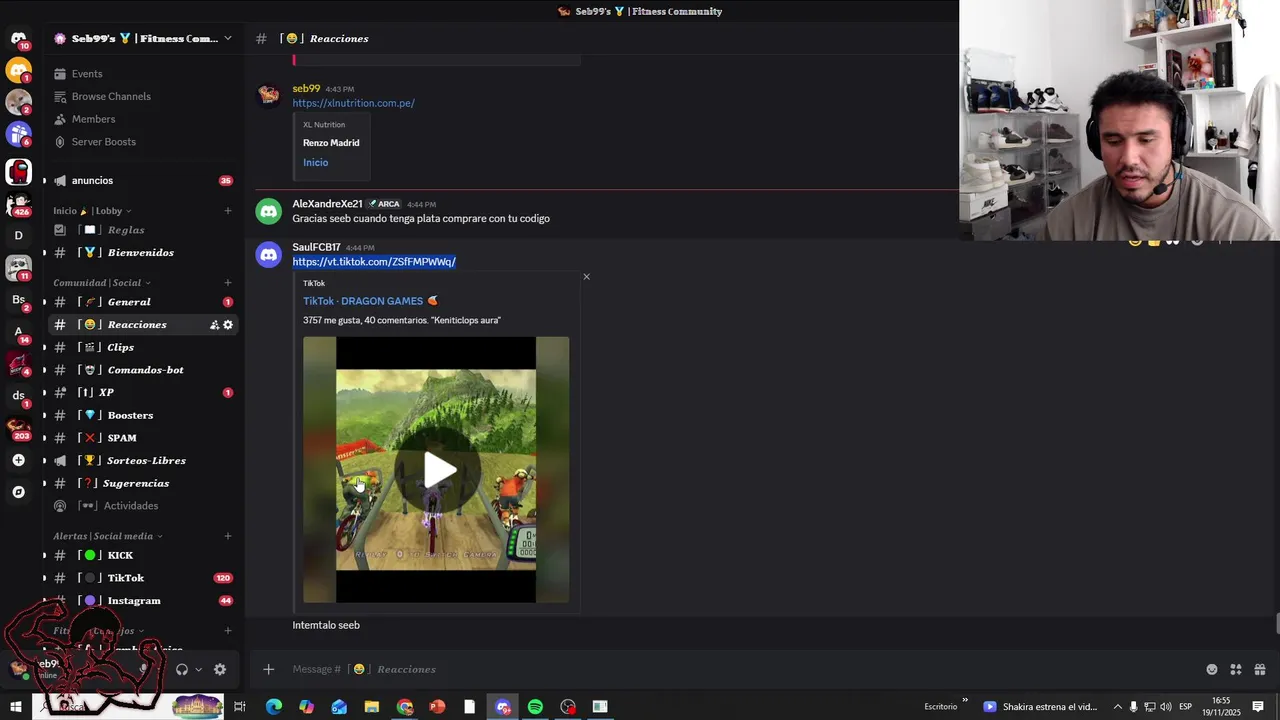Open Browse Channels
The image size is (1280, 720).
pyautogui.click(x=111, y=97)
